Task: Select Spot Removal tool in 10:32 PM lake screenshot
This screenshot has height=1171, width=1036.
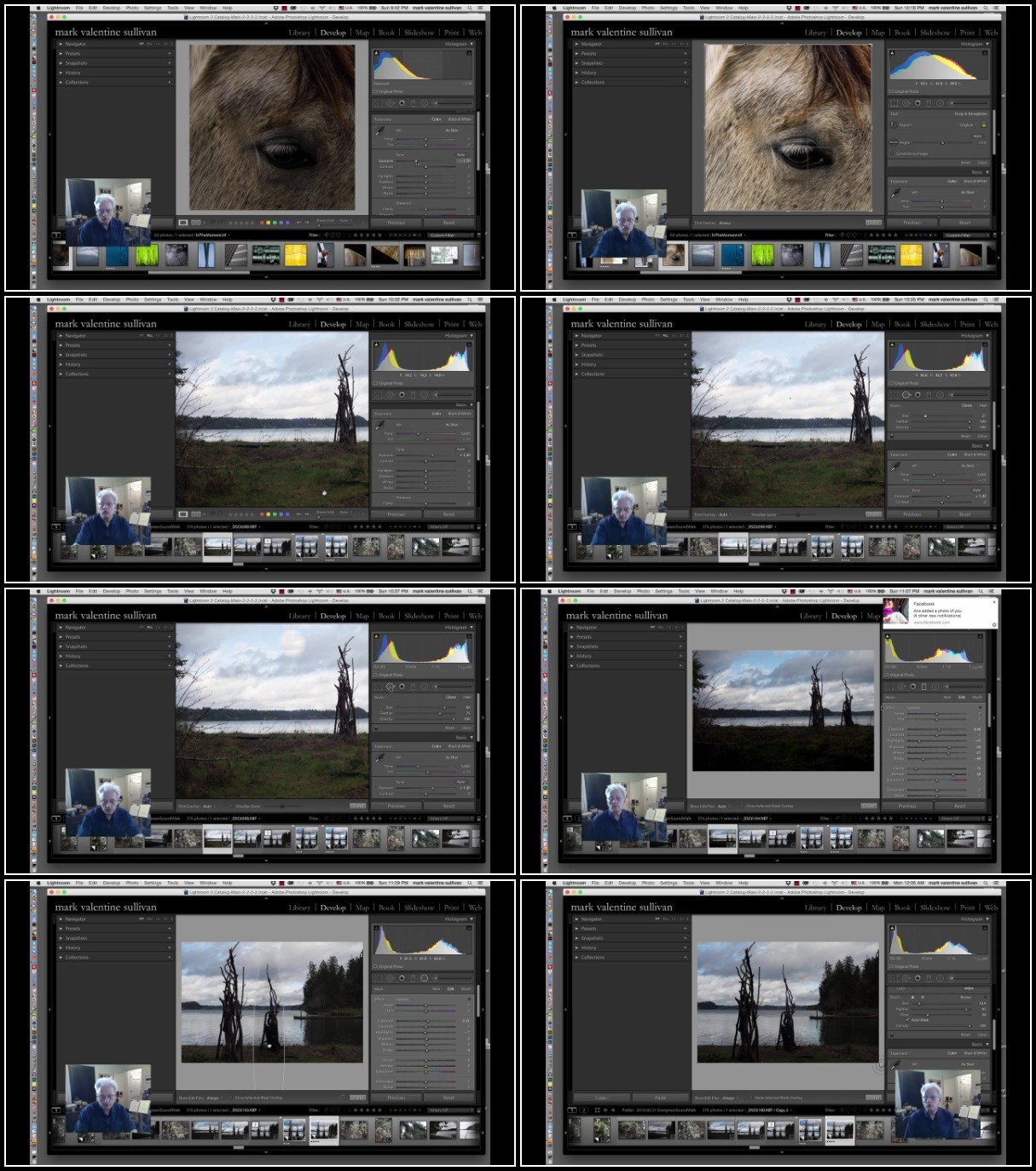Action: (x=390, y=395)
